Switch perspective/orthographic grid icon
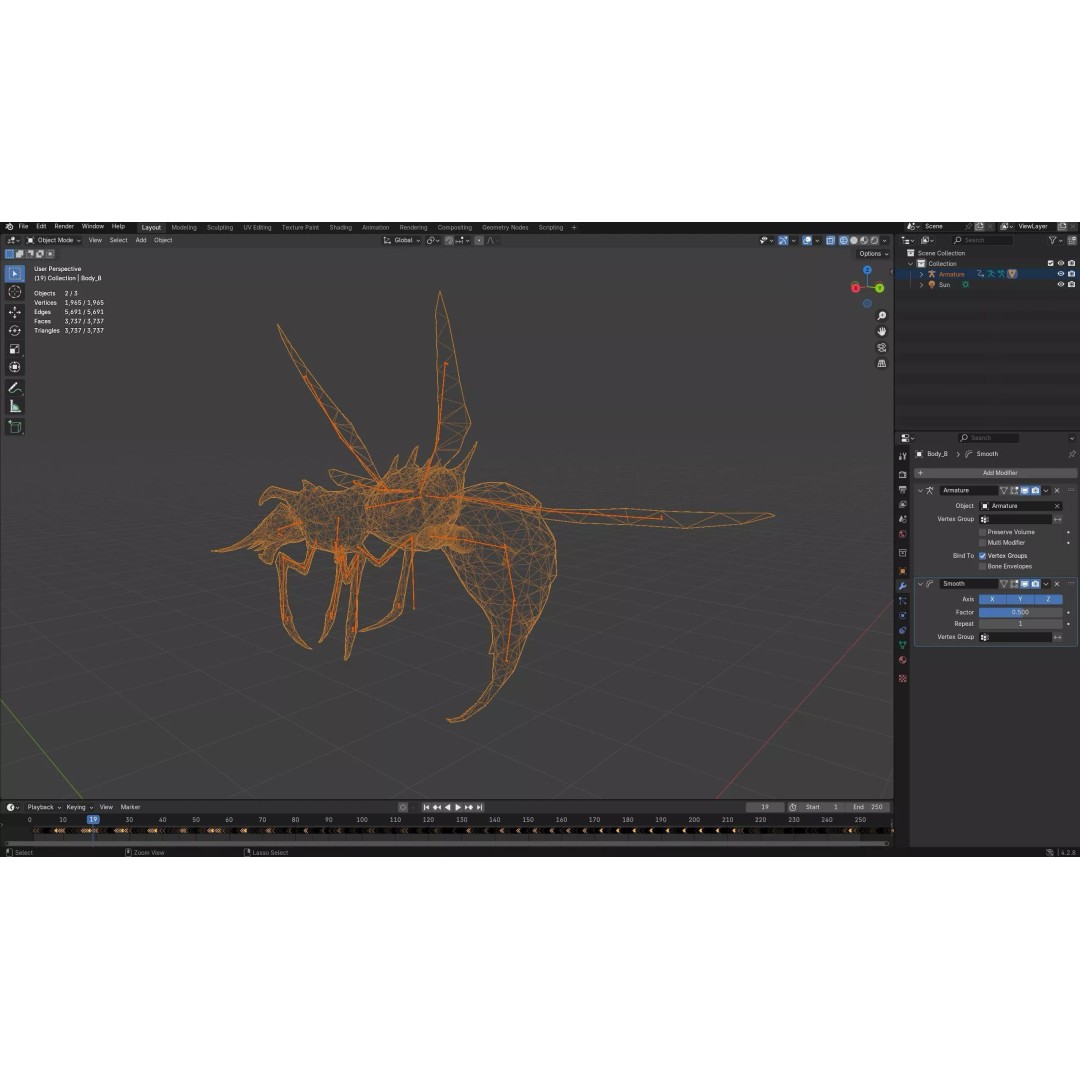The image size is (1080, 1080). click(x=881, y=363)
